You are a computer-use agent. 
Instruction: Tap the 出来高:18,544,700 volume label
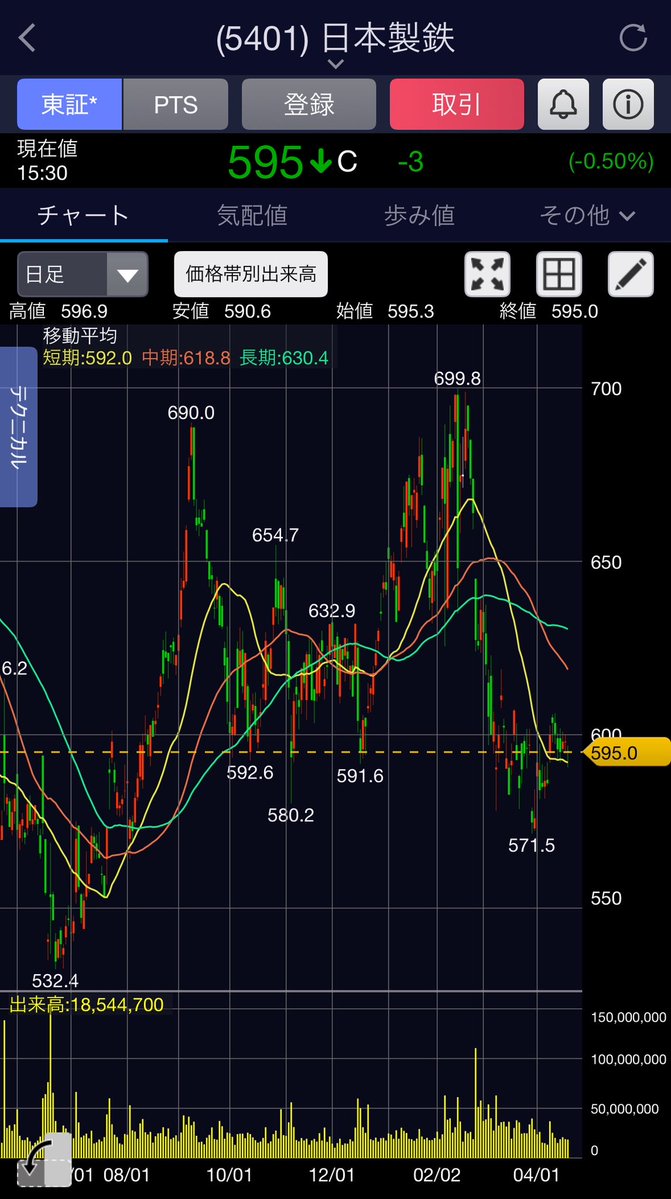point(86,1005)
